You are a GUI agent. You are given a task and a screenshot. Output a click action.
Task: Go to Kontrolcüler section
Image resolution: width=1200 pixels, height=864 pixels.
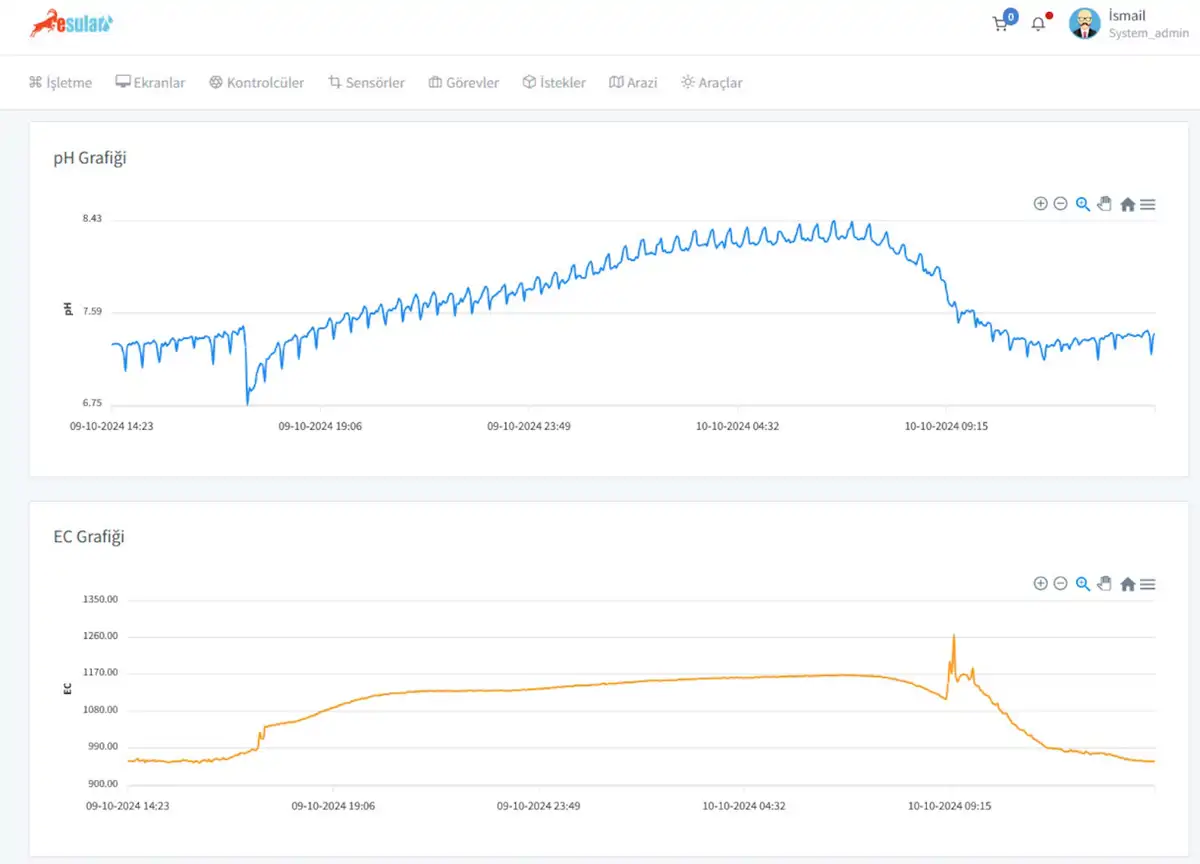(x=256, y=83)
